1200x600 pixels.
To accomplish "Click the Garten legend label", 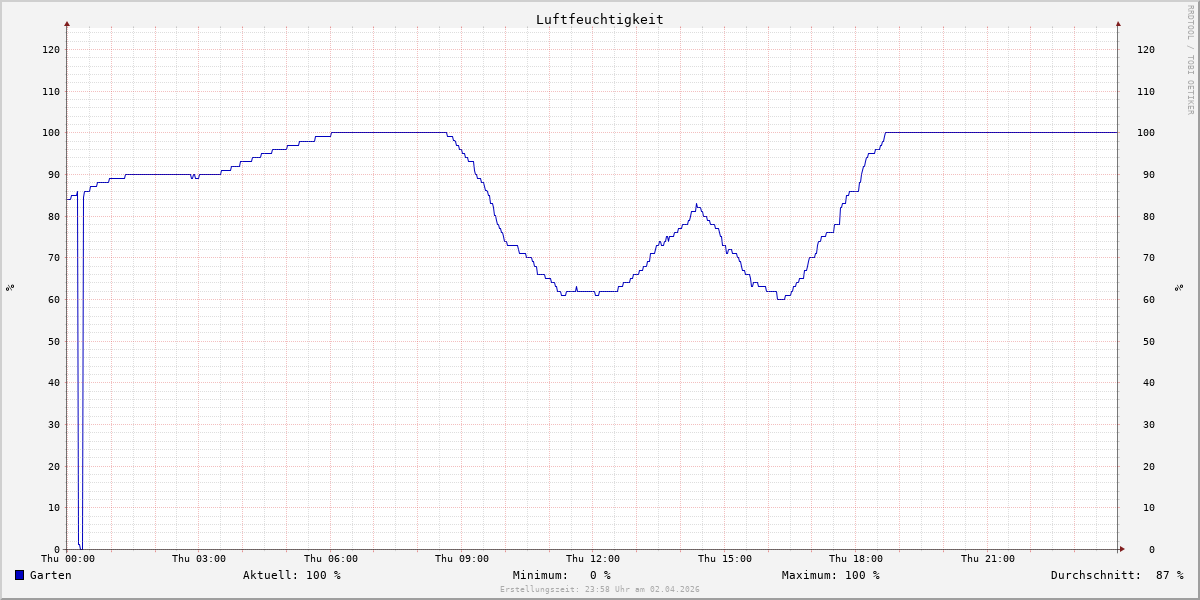I will tap(50, 575).
